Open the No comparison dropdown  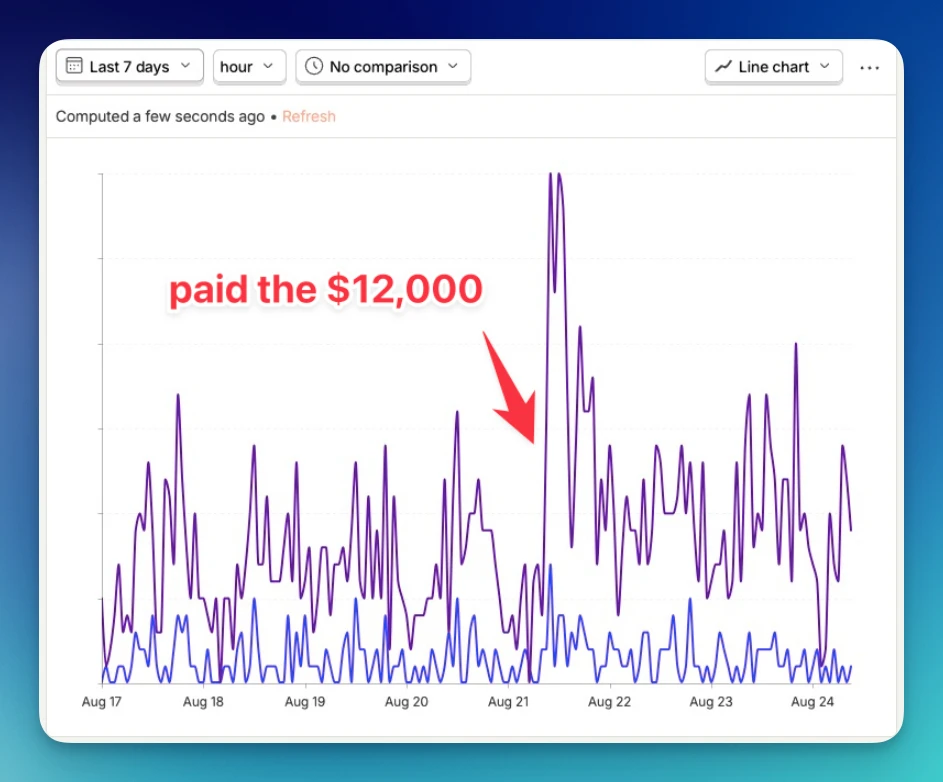(383, 66)
